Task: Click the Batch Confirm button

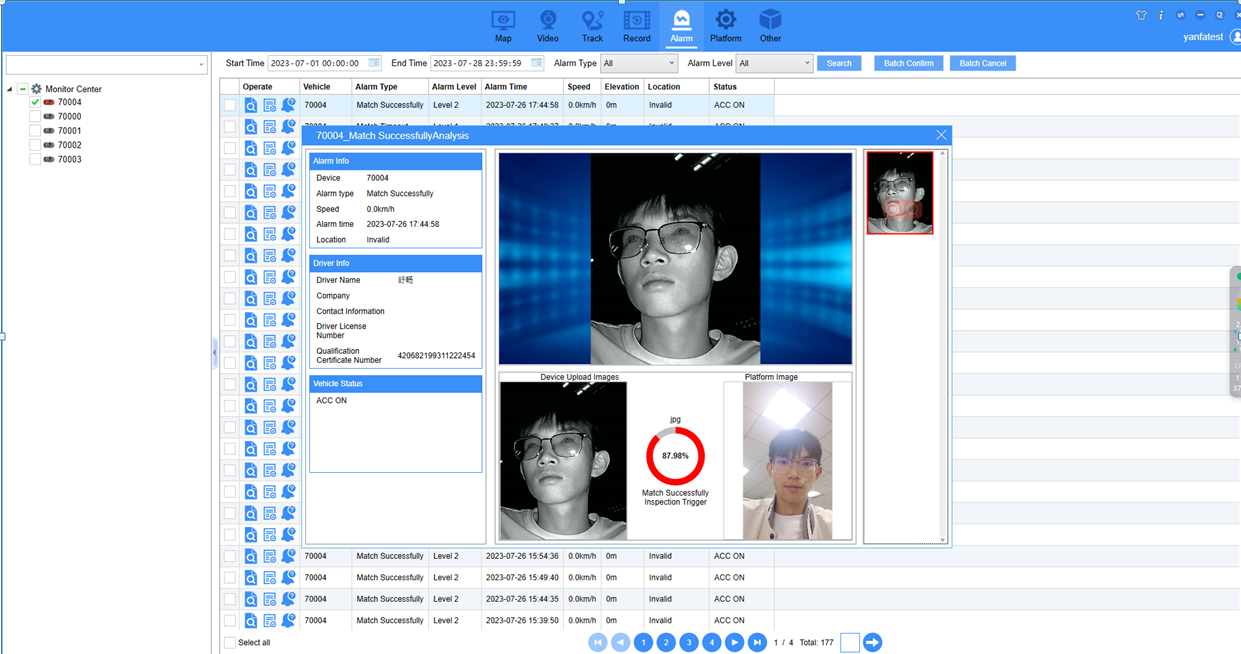Action: (908, 63)
